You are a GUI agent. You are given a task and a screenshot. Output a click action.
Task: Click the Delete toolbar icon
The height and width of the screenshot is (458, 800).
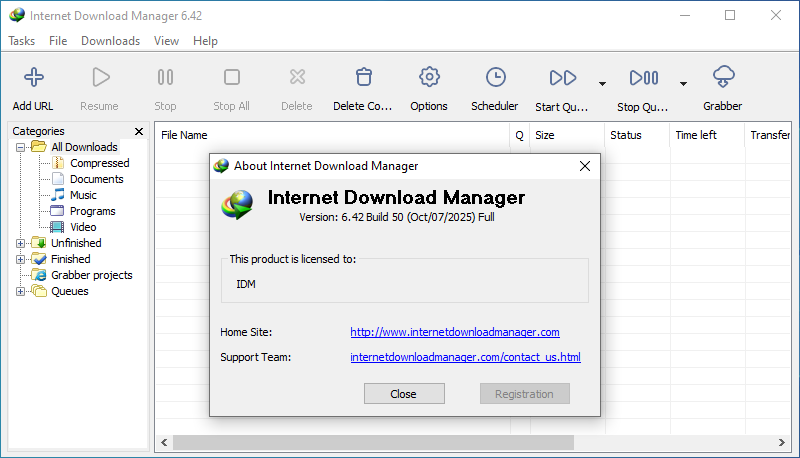297,78
